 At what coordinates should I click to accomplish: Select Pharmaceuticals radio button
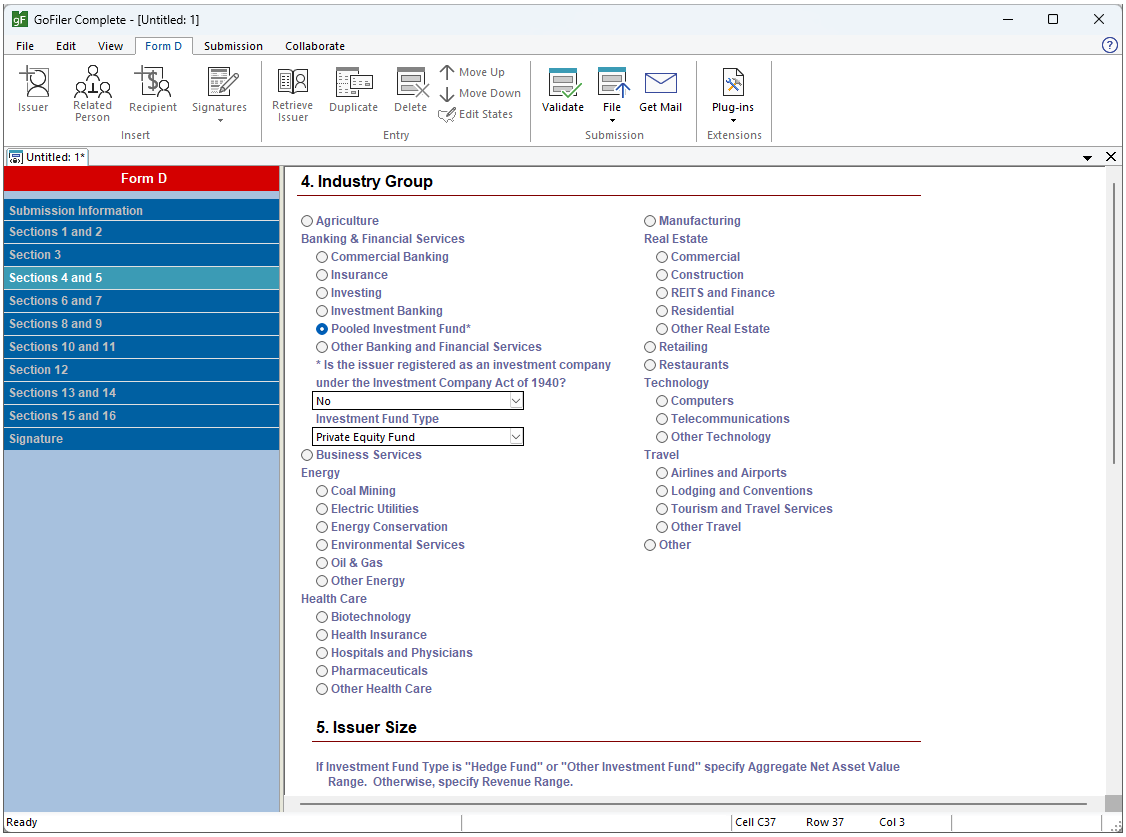(x=322, y=670)
